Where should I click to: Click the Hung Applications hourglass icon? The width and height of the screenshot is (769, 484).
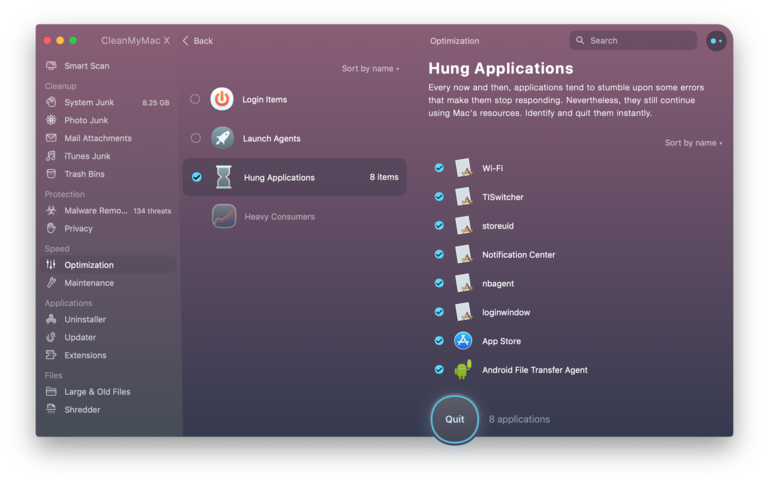224,177
